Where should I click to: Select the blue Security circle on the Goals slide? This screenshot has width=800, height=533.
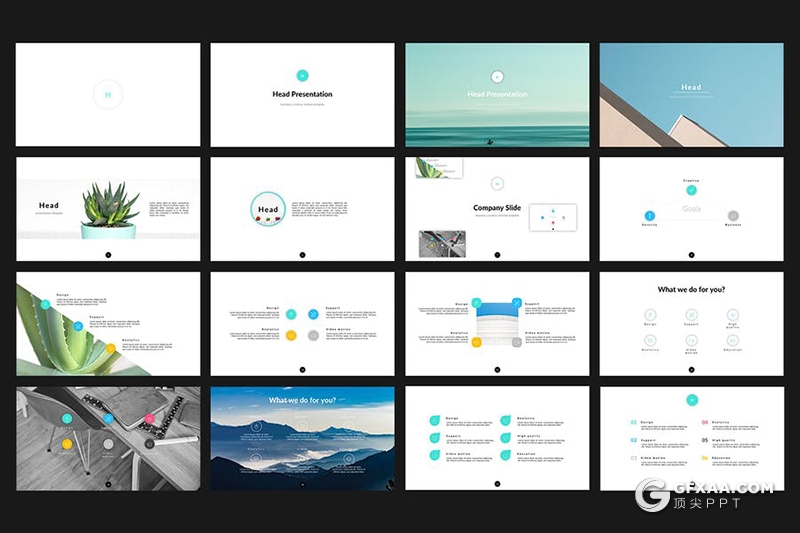649,215
